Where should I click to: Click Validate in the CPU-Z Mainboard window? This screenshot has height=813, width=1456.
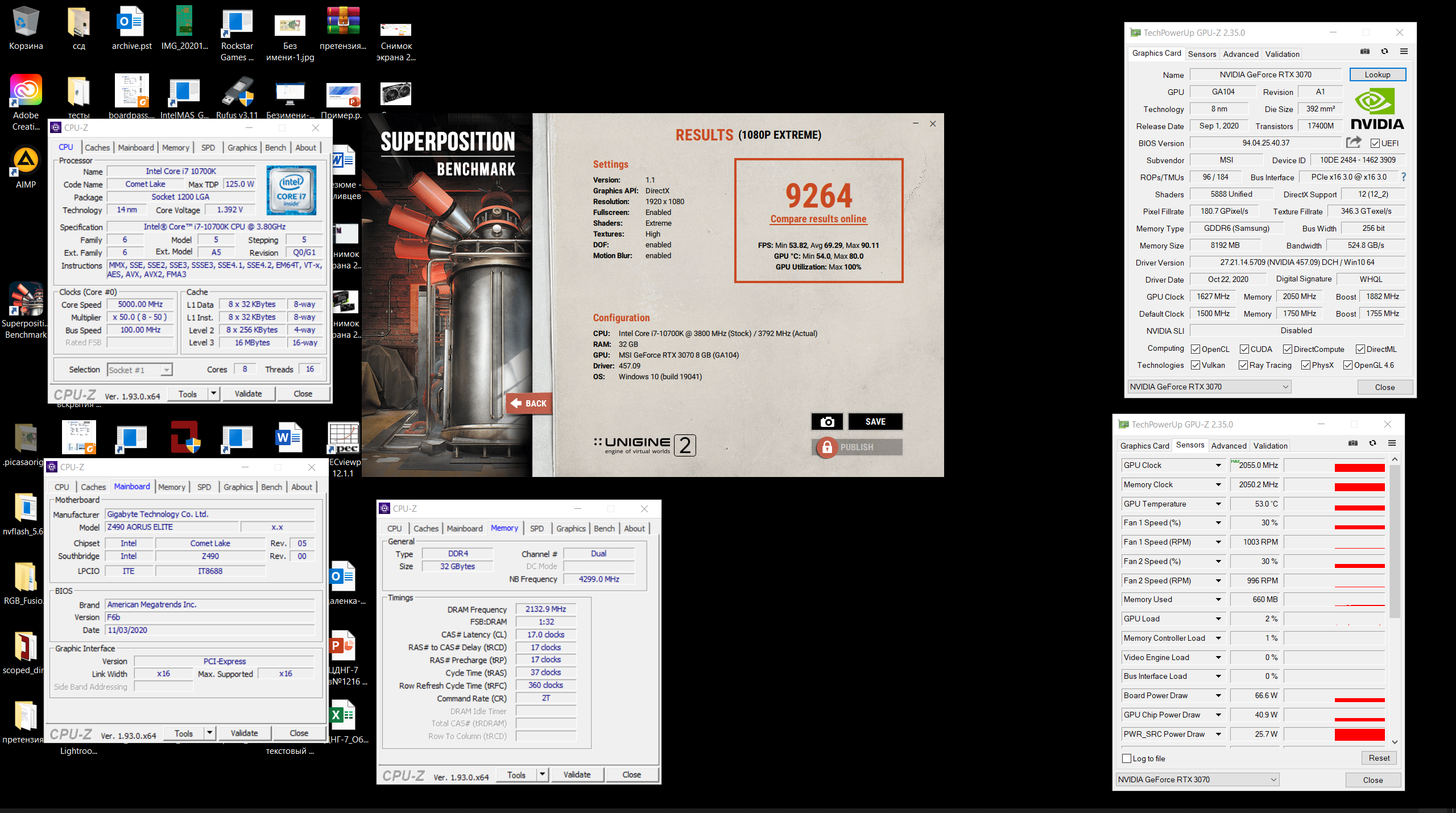(245, 733)
